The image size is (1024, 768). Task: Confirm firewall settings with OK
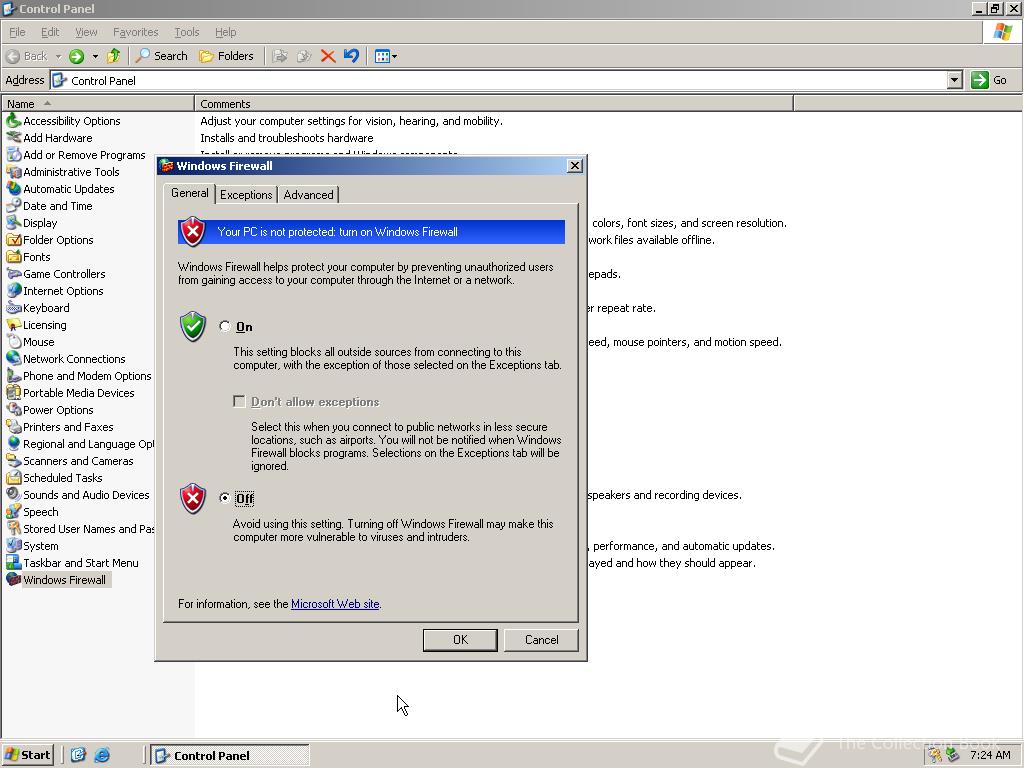coord(460,640)
